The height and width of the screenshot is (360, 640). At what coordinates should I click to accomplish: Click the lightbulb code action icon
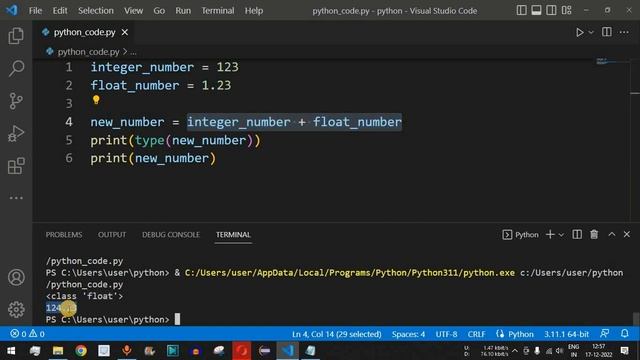coord(96,100)
